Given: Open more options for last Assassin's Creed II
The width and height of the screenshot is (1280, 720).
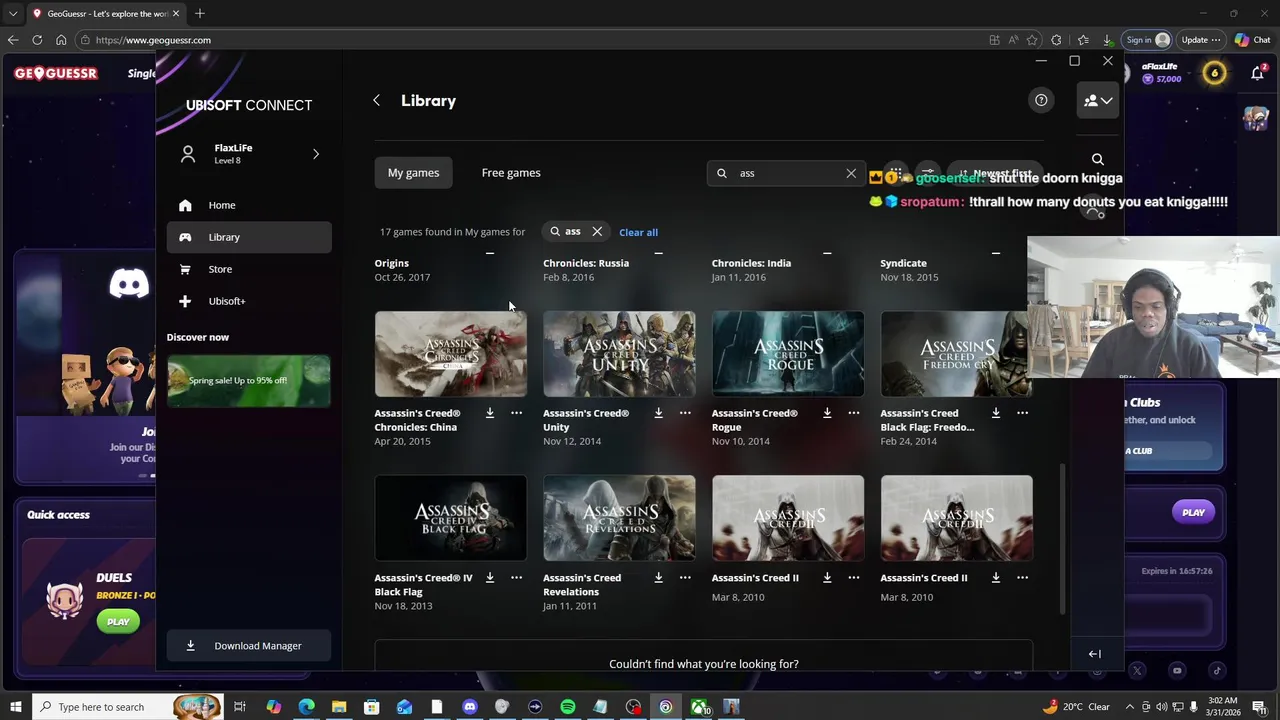Looking at the screenshot, I should point(1022,577).
